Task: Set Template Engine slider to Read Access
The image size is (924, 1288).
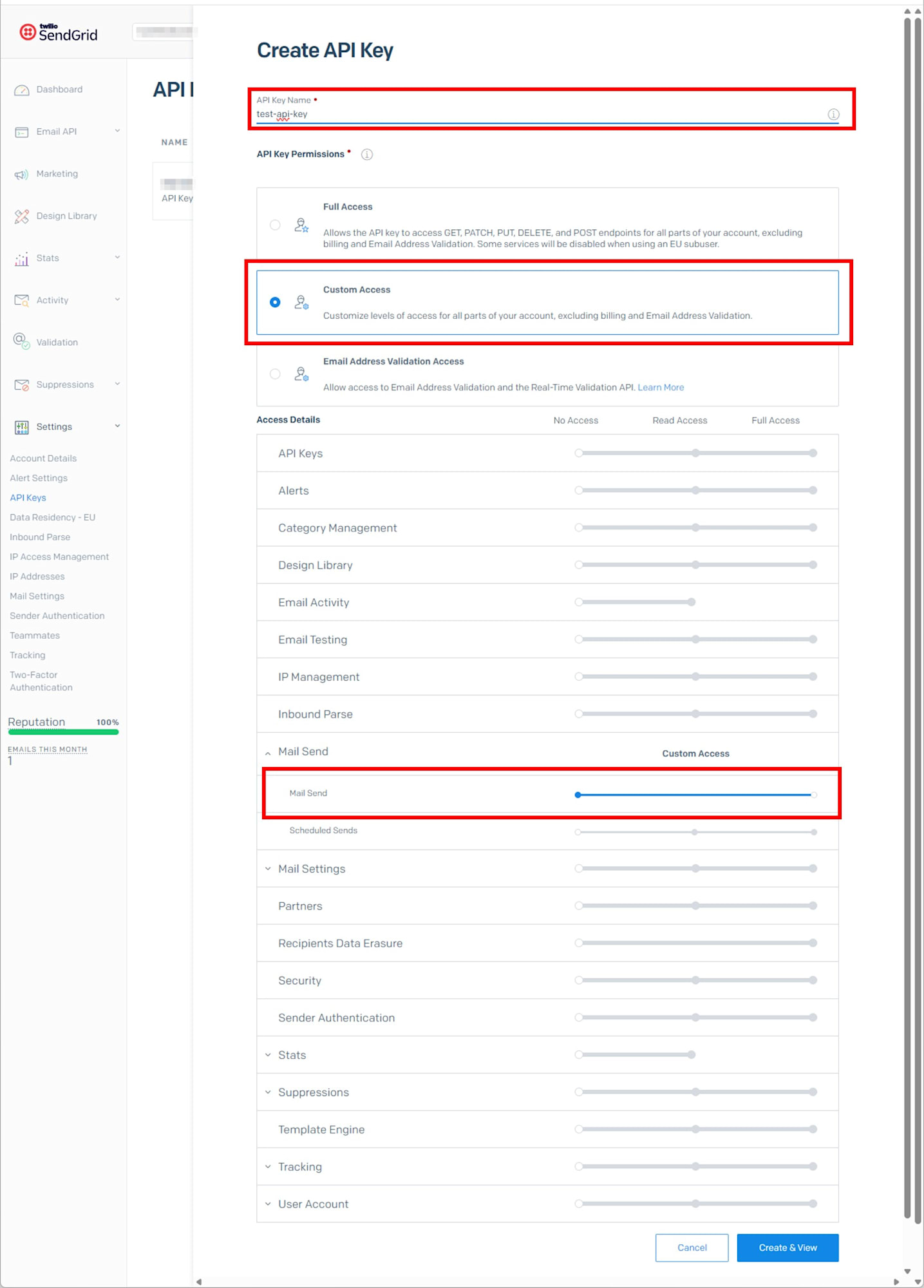Action: tap(695, 1130)
